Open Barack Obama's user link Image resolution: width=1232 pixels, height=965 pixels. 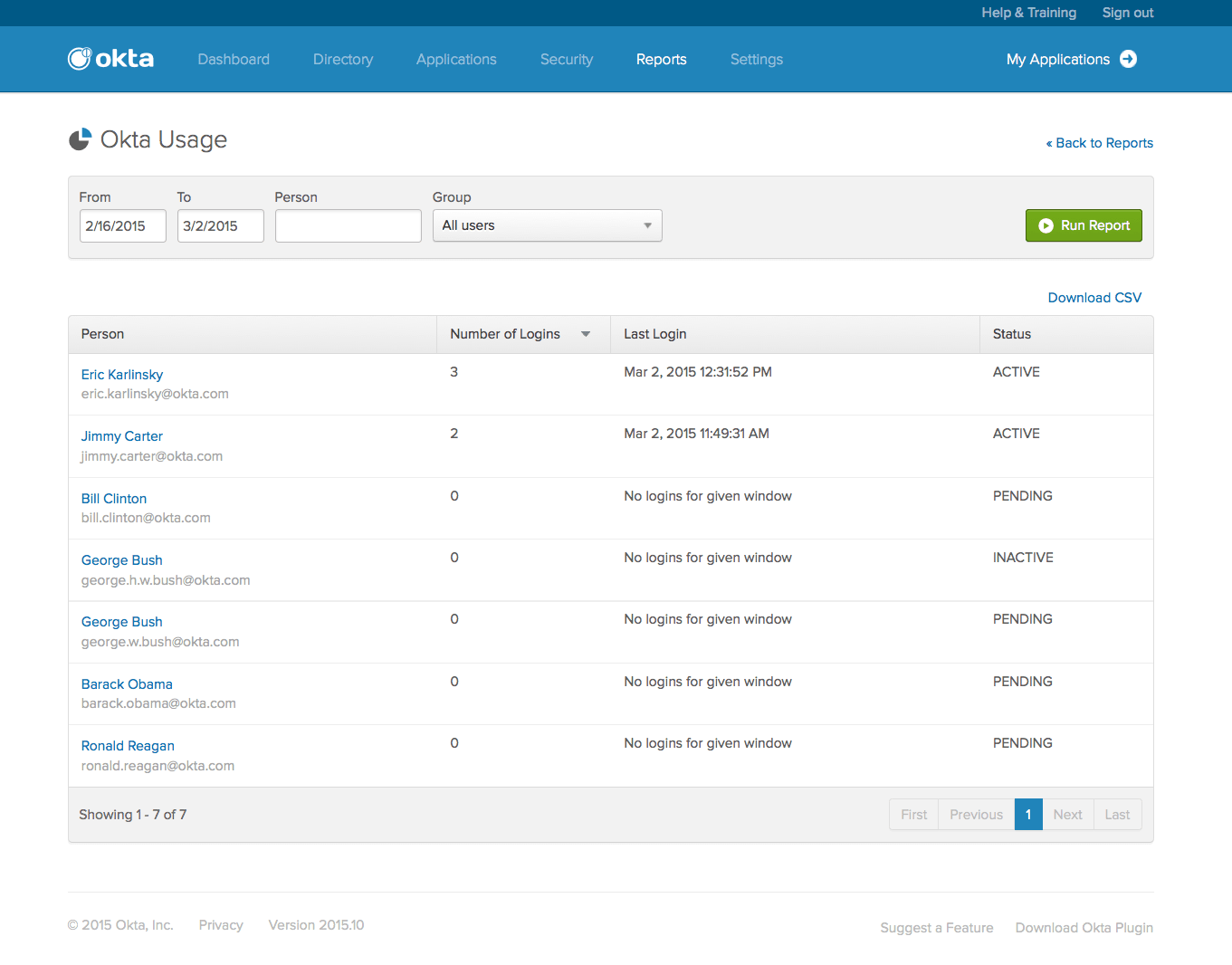coord(127,684)
